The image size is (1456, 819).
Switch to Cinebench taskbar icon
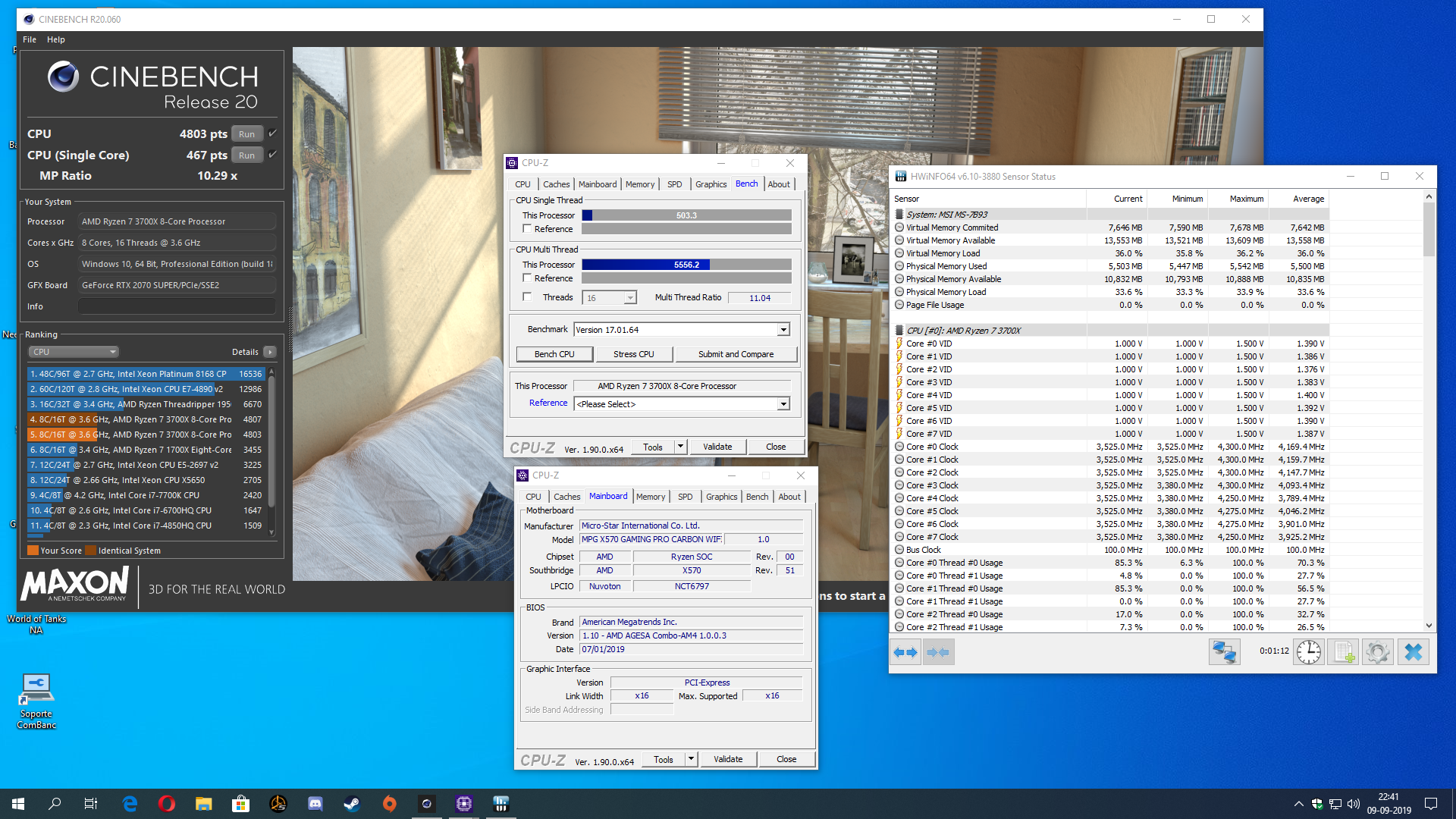[427, 804]
